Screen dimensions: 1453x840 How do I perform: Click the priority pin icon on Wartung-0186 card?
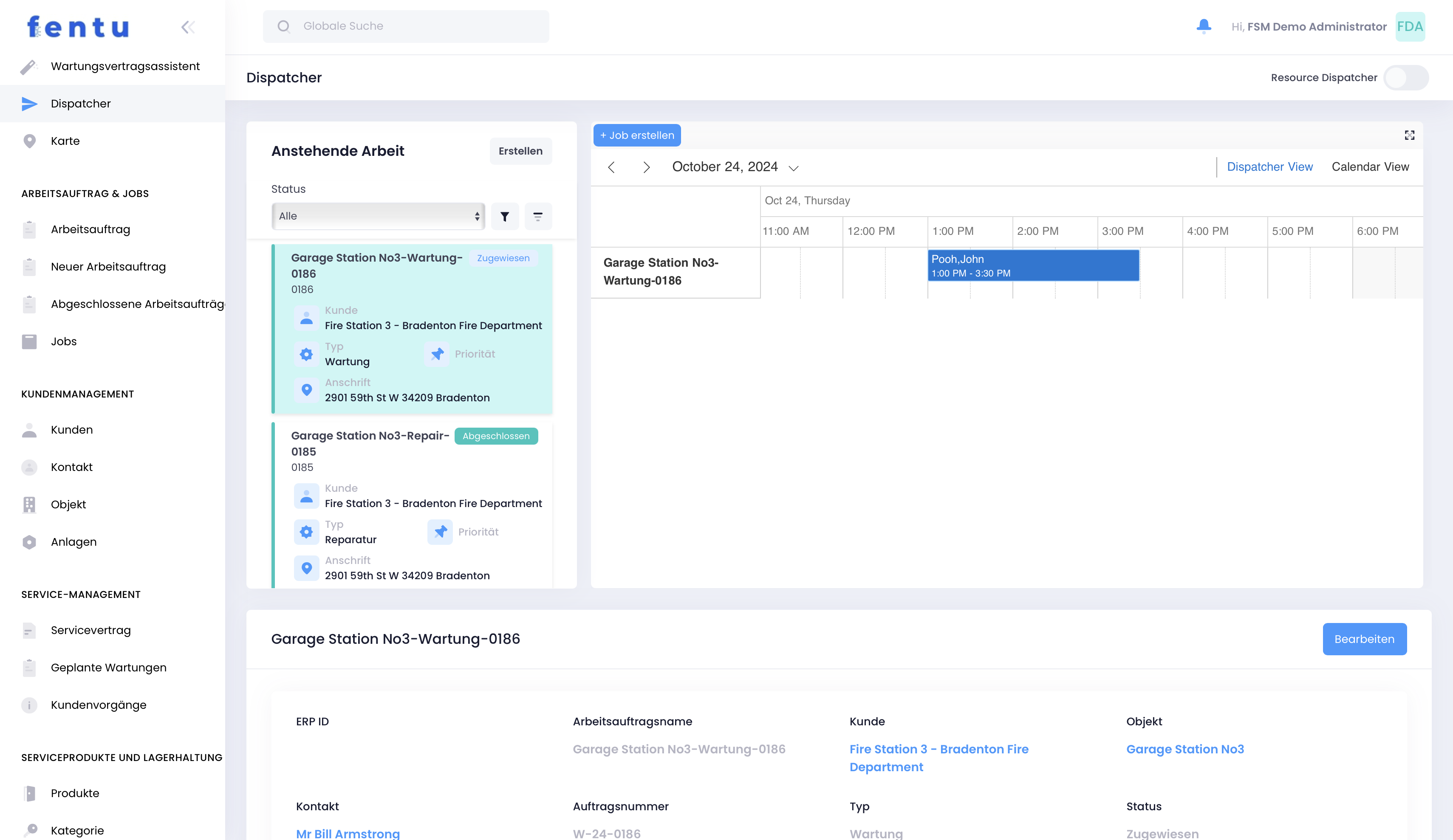(437, 354)
